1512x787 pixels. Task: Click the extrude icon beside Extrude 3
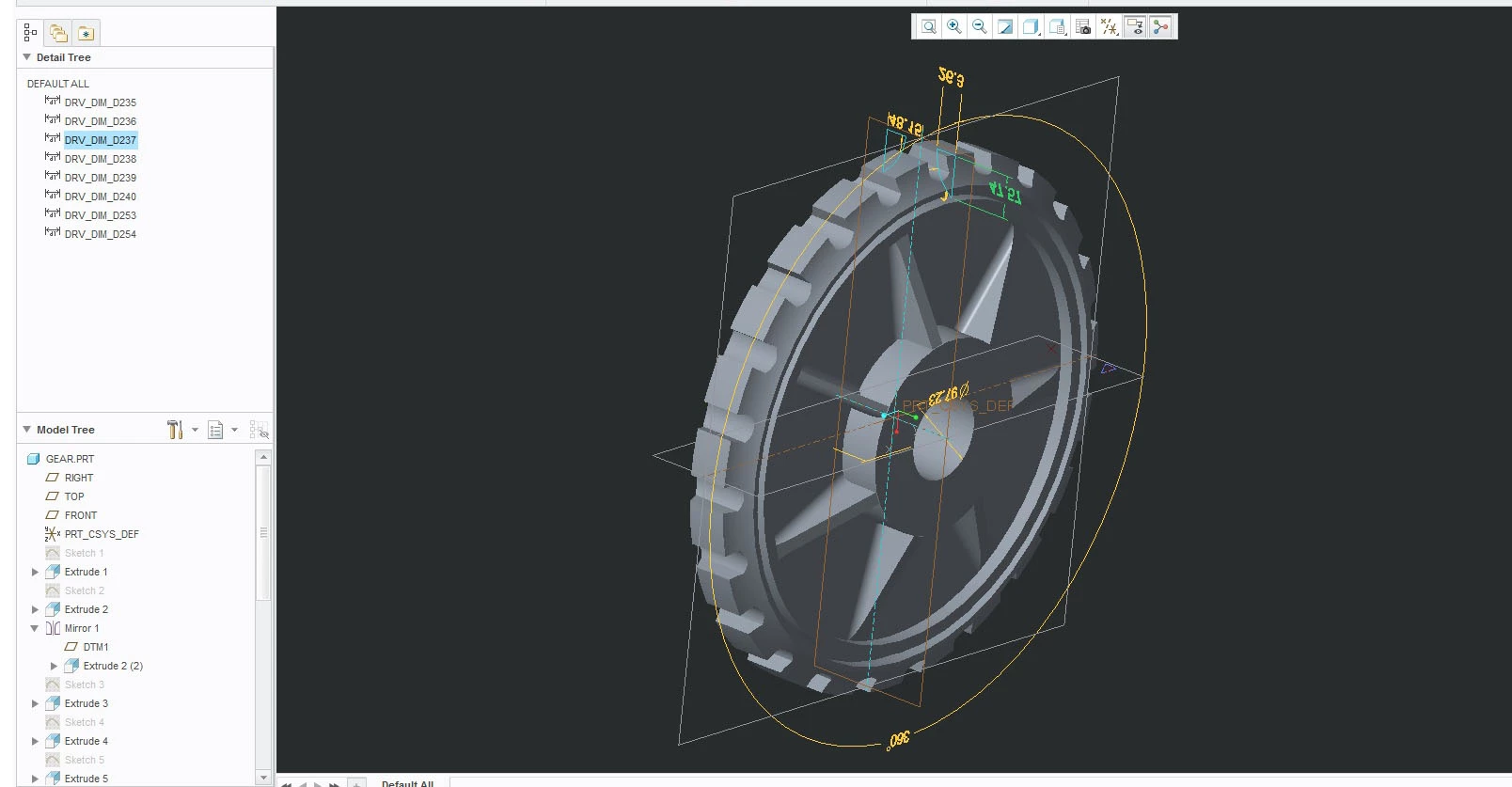click(x=53, y=703)
